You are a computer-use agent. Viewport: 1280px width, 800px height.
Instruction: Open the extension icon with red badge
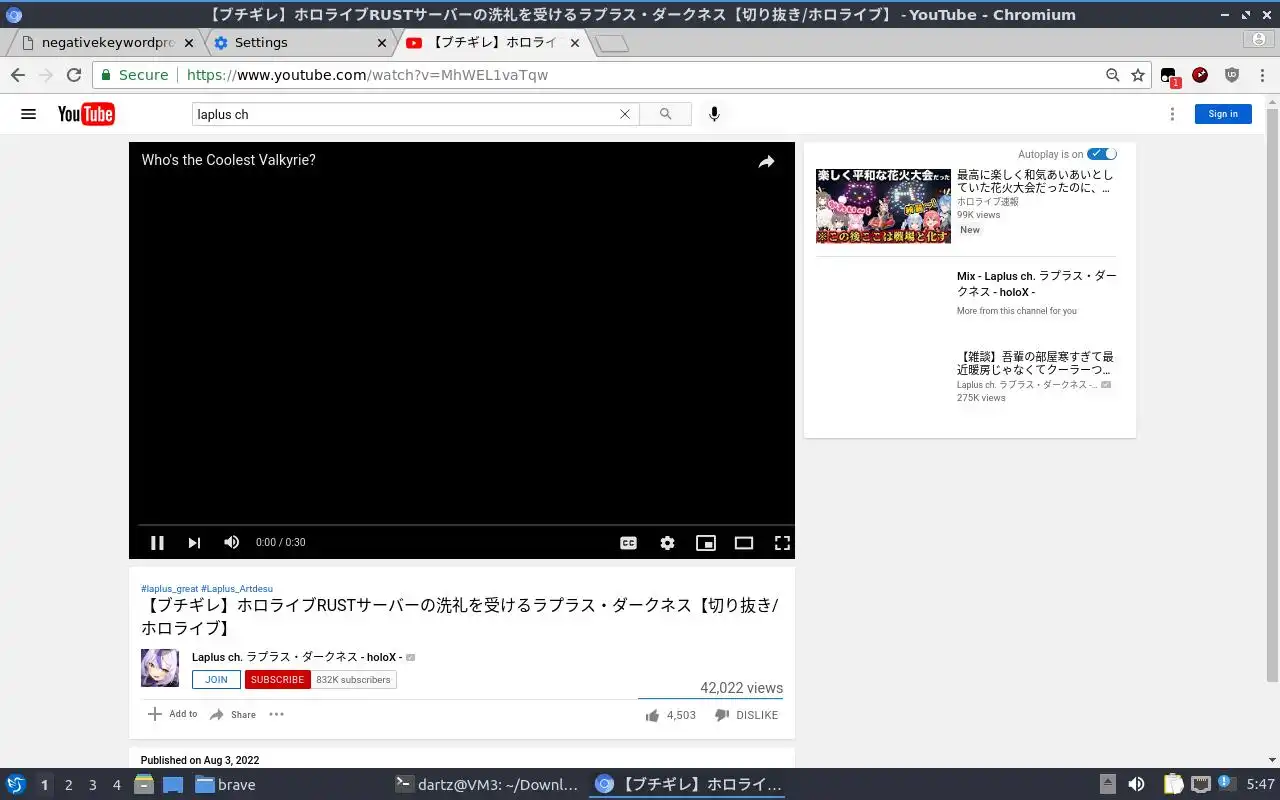(x=1169, y=76)
